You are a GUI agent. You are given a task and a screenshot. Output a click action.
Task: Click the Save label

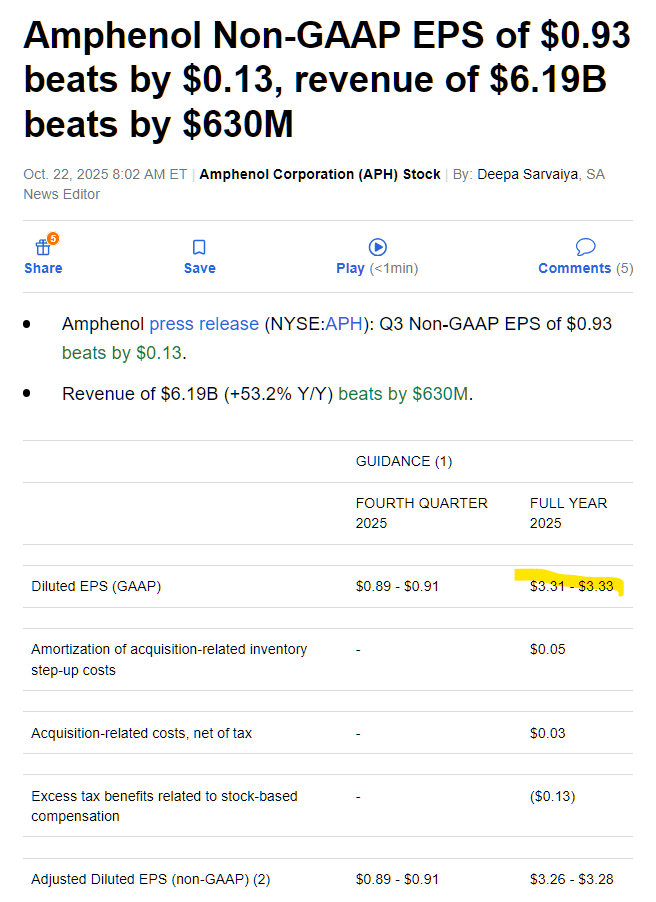coord(199,268)
